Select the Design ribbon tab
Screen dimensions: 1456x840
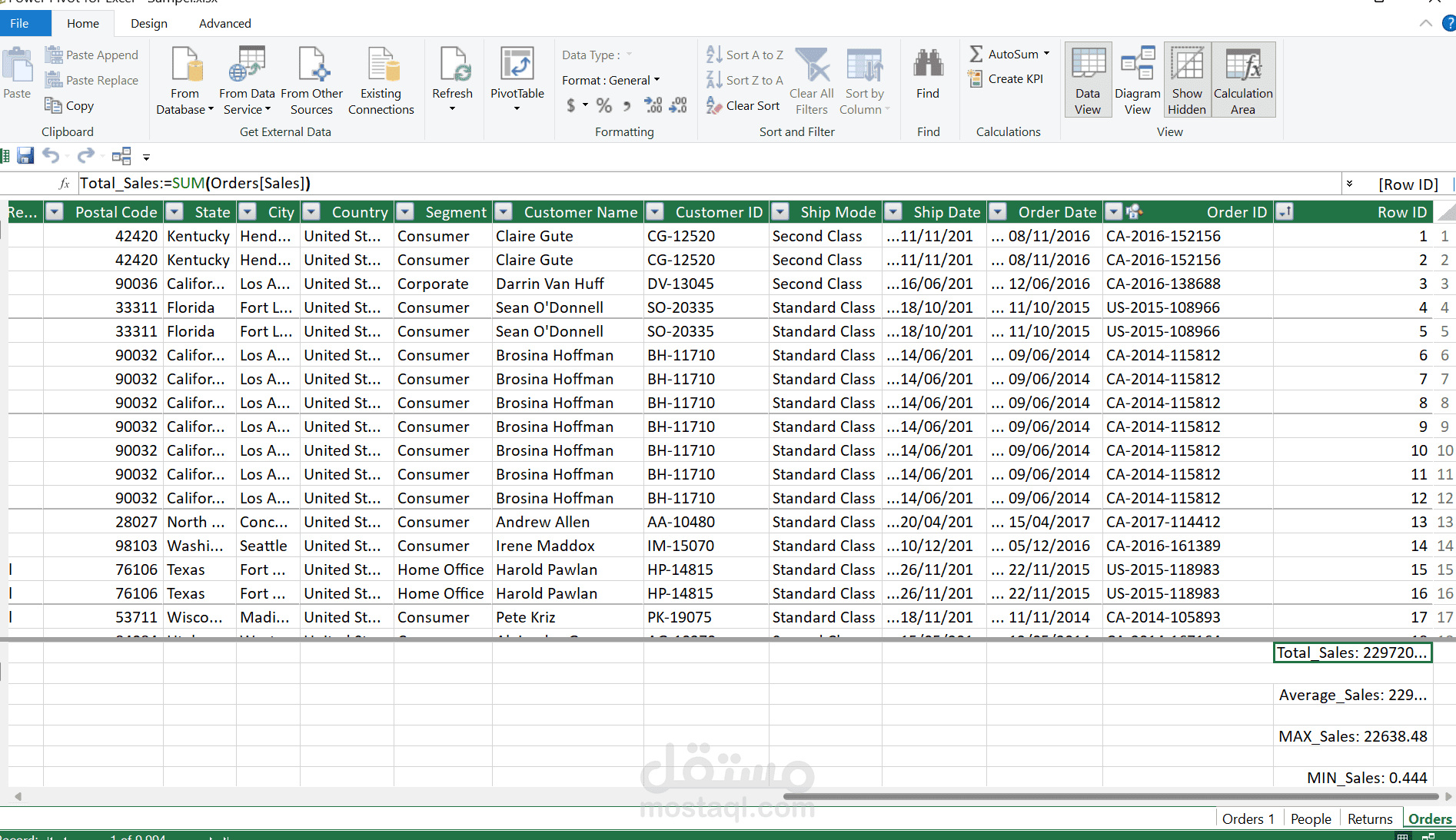click(149, 23)
